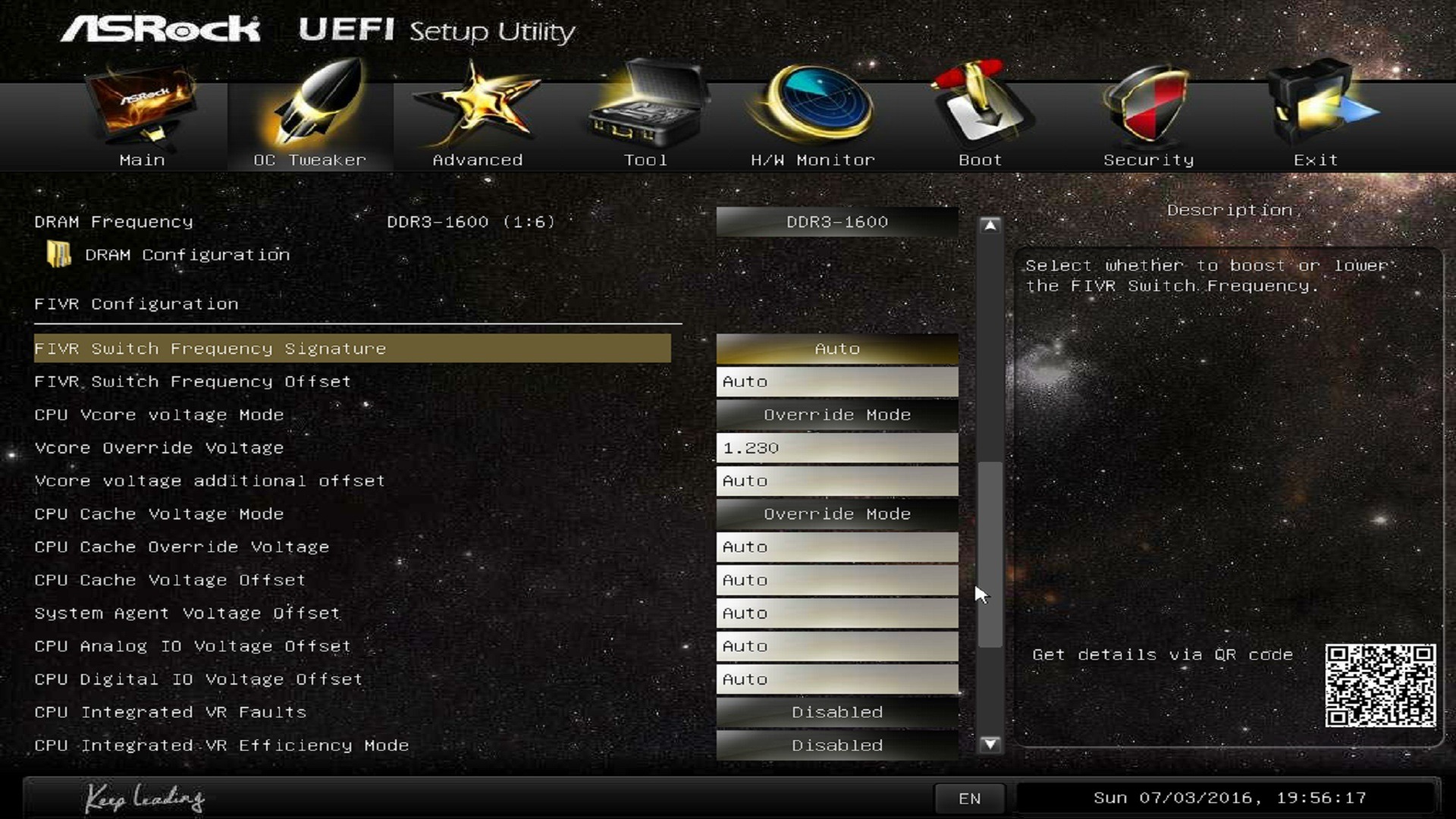The width and height of the screenshot is (1456, 819).
Task: Select the CPU Analog IO Voltage Offset label
Action: [193, 646]
